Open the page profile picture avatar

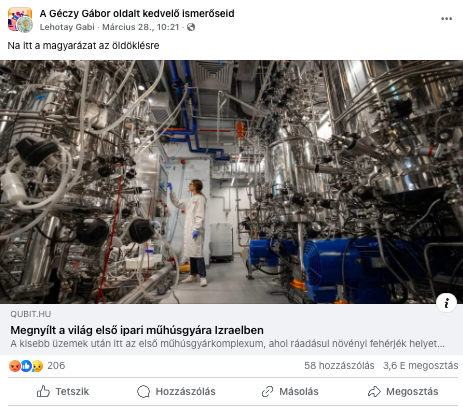pyautogui.click(x=20, y=19)
